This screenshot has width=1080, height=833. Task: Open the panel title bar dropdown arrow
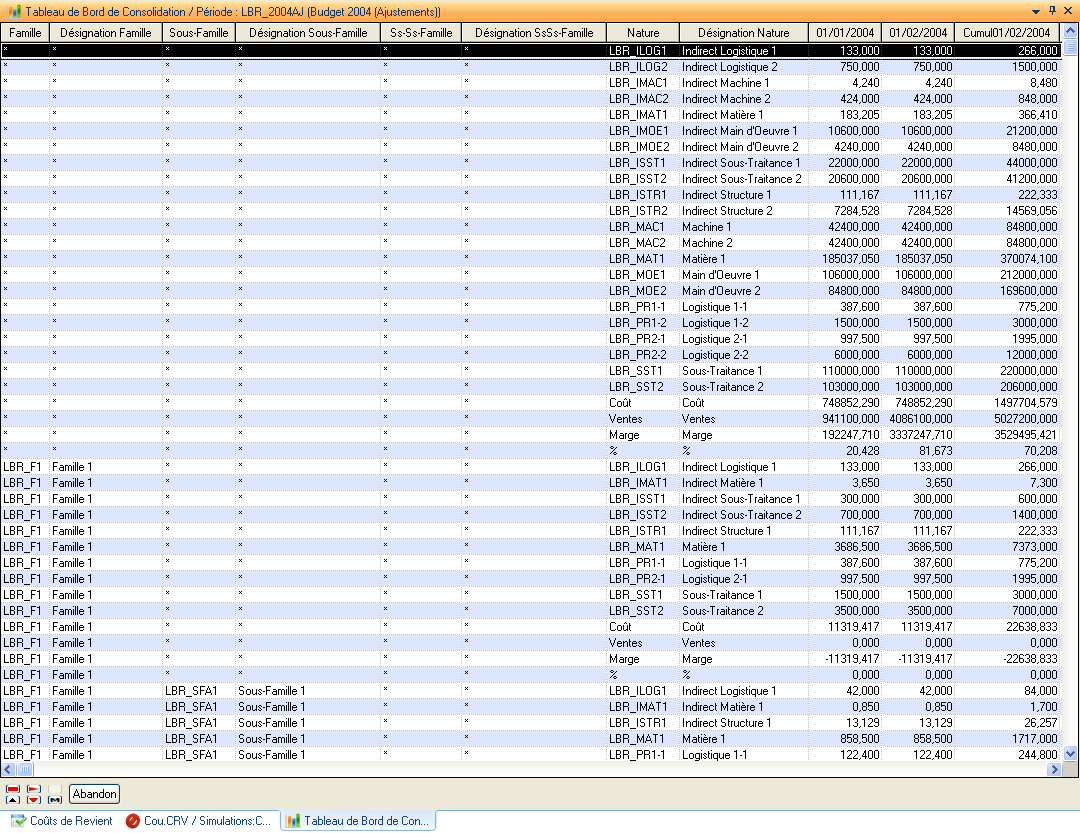click(1036, 11)
